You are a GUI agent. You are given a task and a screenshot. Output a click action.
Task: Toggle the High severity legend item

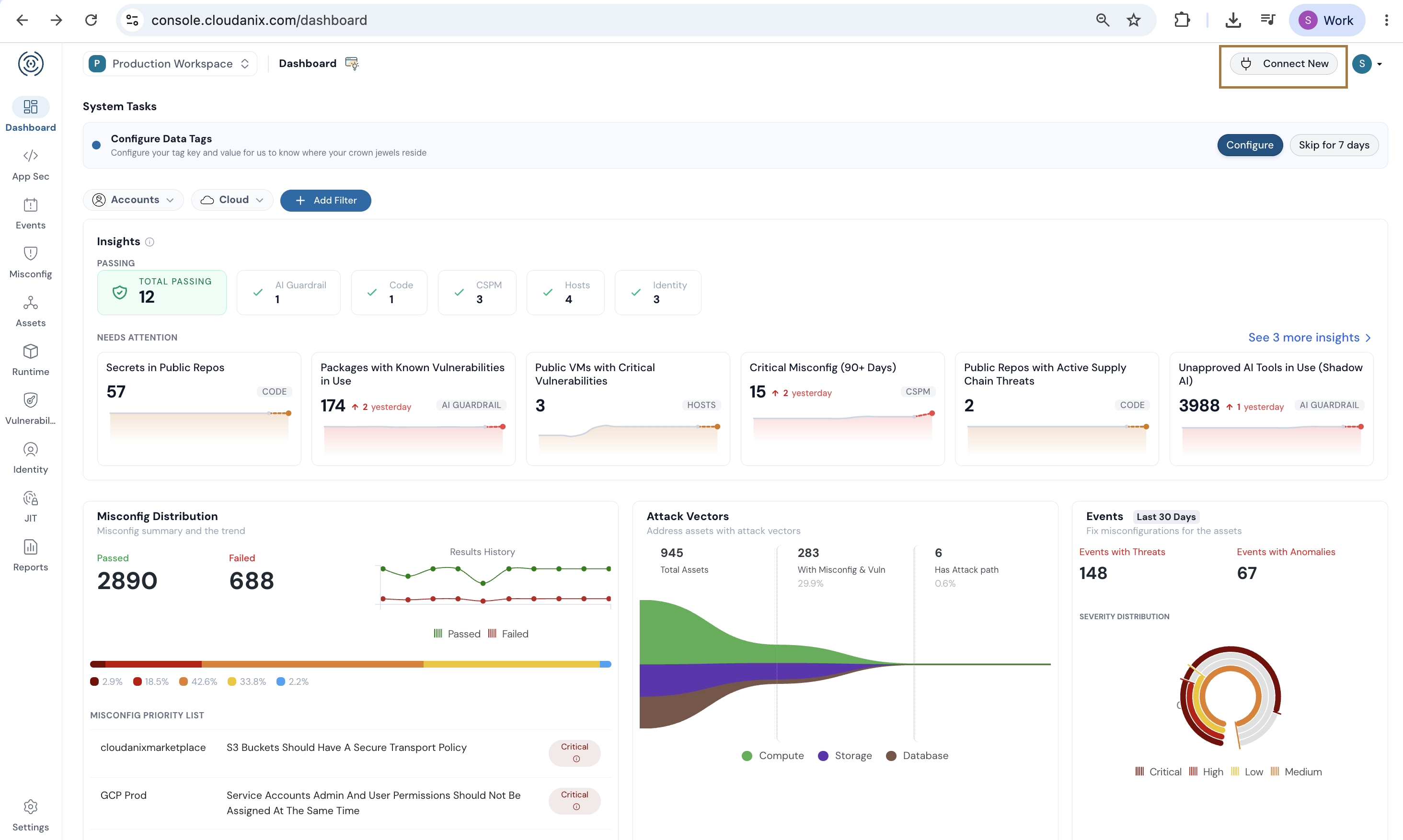point(1206,772)
